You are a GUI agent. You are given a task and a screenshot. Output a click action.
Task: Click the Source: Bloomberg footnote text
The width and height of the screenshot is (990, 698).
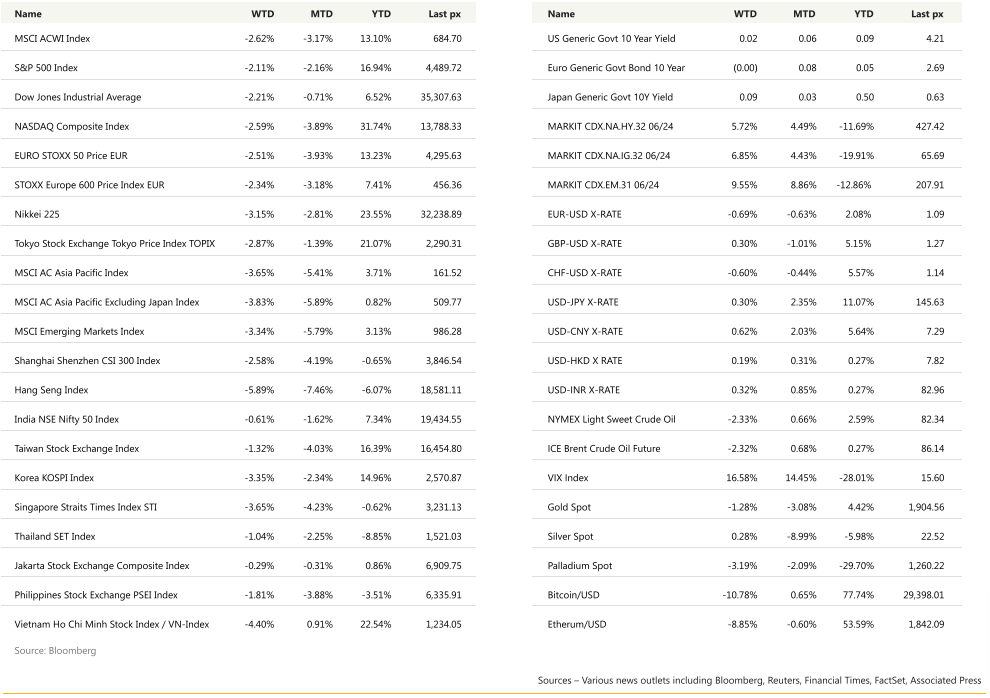[55, 651]
